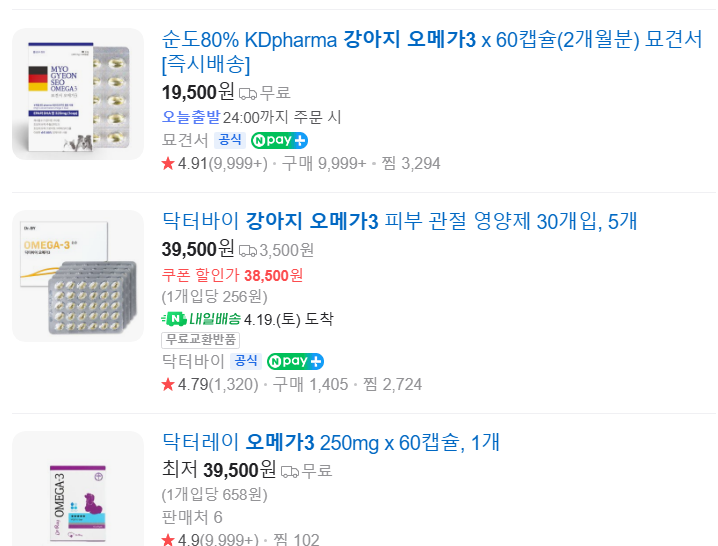Click the 공식 badge next to 묘견서
718x546 pixels.
[229, 140]
